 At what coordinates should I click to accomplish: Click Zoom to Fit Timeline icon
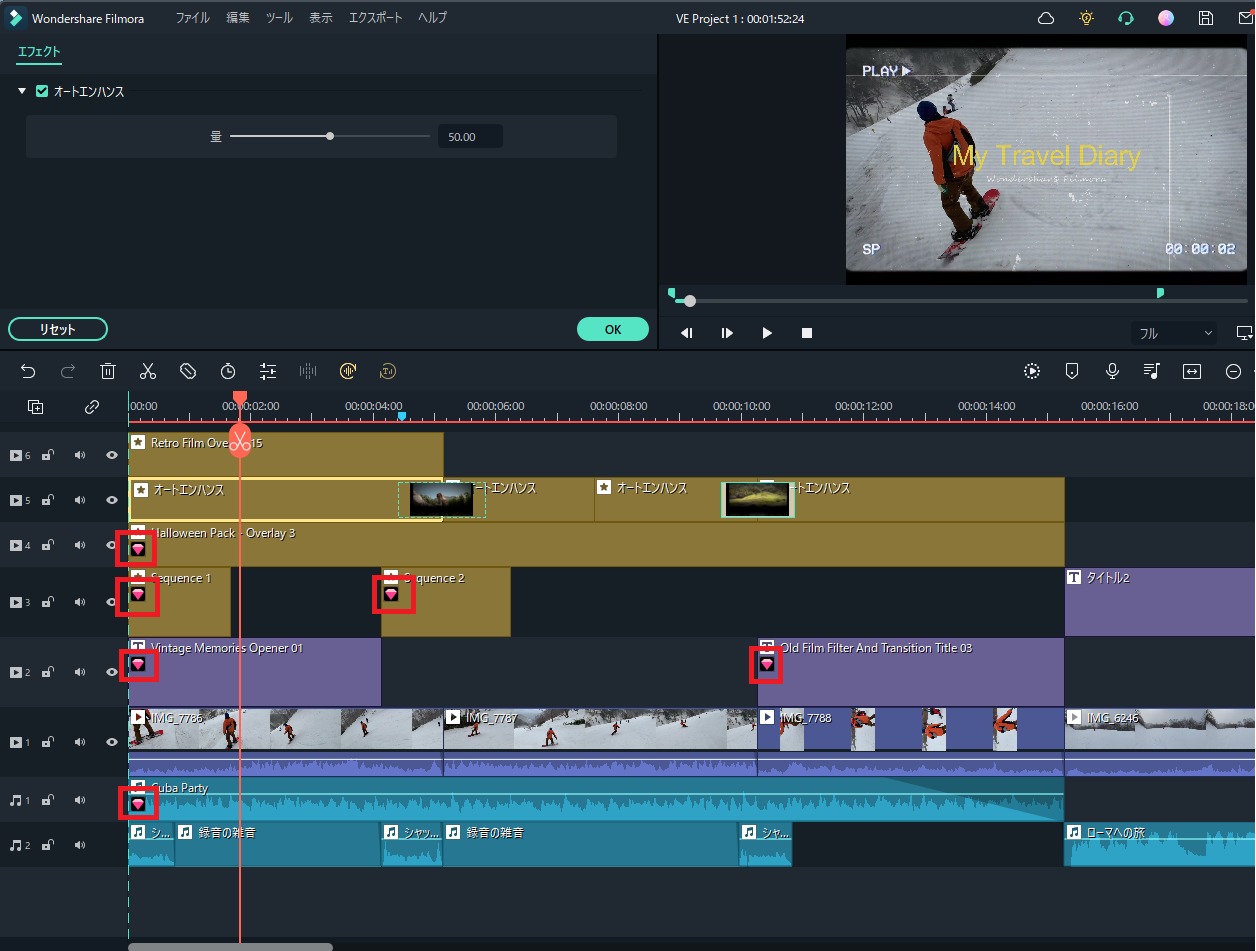point(1192,370)
